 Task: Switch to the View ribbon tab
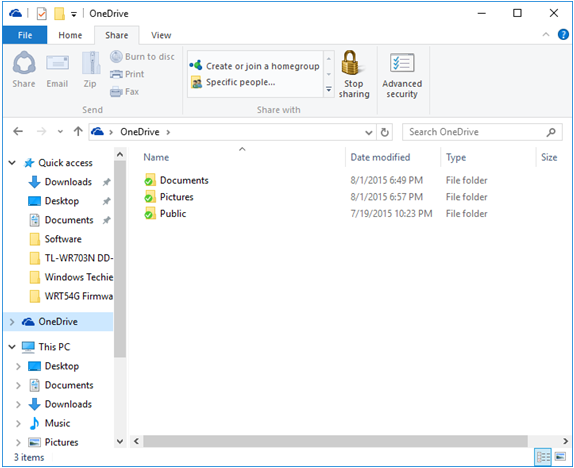(x=161, y=35)
